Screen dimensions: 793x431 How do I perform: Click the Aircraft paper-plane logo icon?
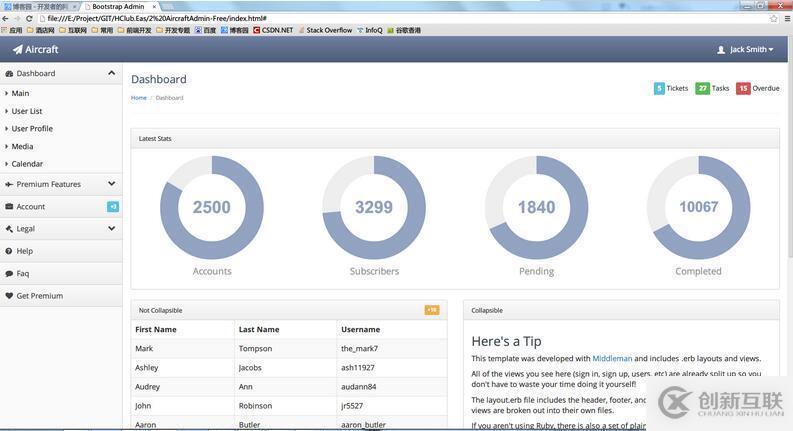pos(18,49)
